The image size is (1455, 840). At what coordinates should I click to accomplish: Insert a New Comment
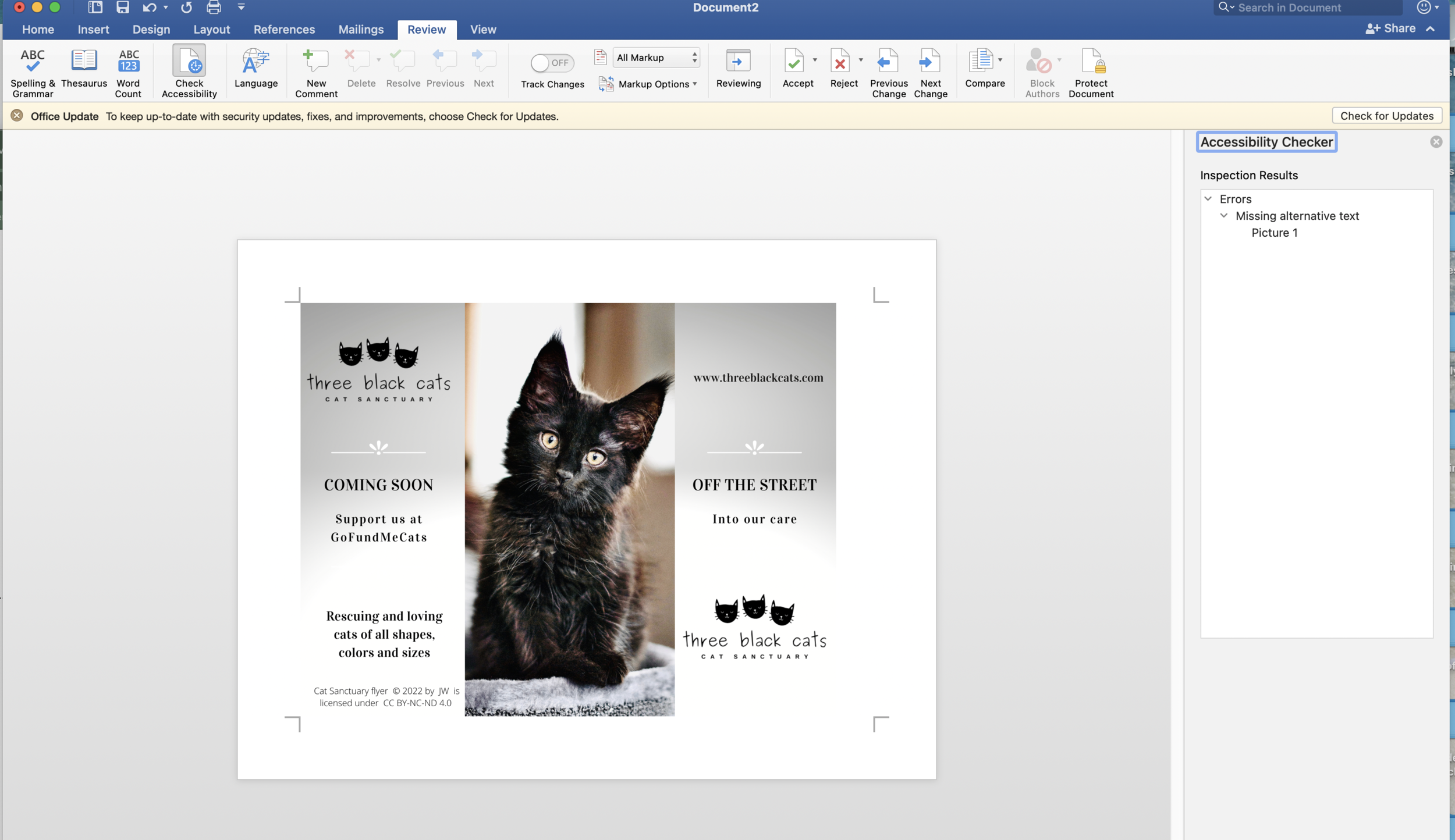pos(315,72)
